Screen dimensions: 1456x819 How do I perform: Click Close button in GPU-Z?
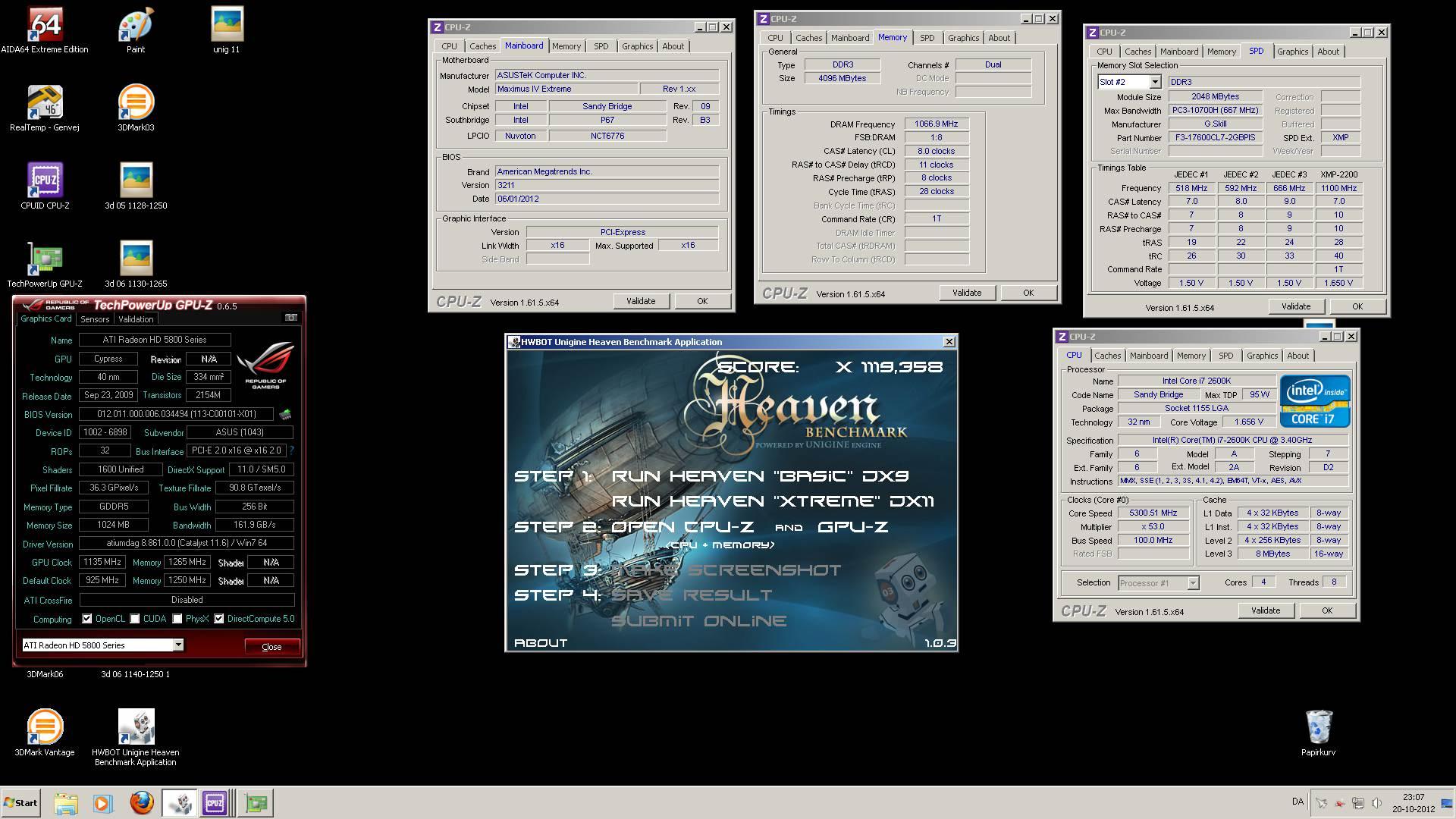[x=271, y=647]
